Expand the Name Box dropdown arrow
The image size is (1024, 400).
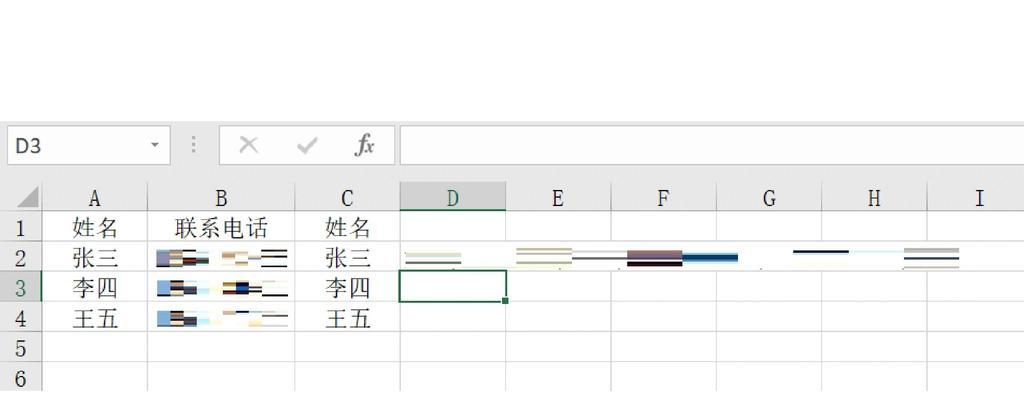click(155, 146)
